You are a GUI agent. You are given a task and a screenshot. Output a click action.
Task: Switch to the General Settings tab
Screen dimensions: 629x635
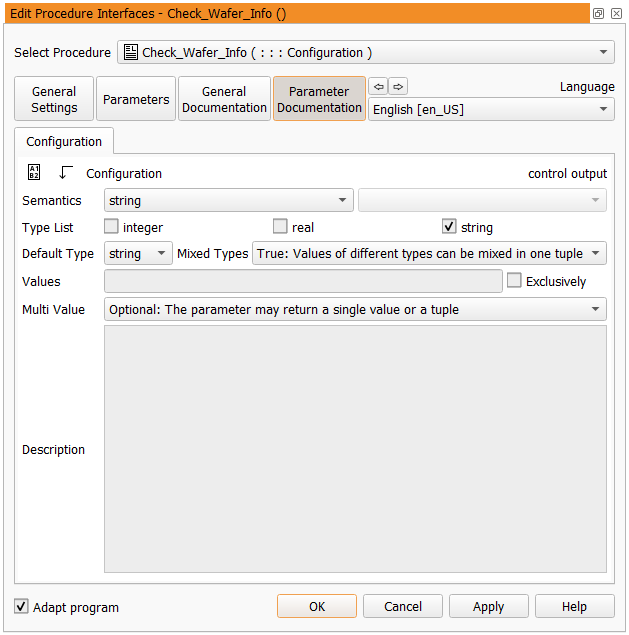tap(54, 99)
